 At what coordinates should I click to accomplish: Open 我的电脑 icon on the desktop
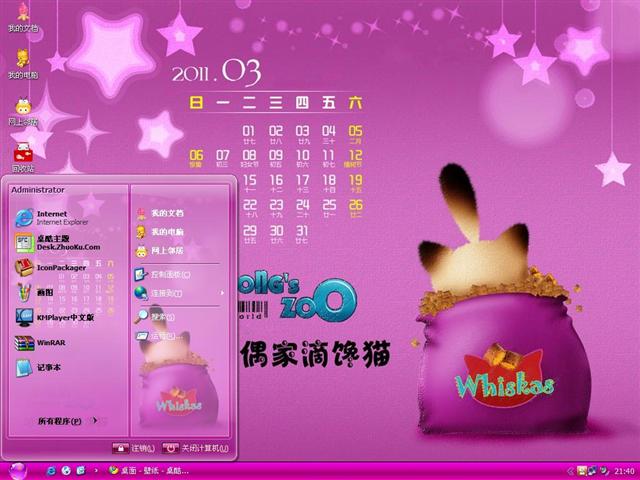(x=23, y=64)
